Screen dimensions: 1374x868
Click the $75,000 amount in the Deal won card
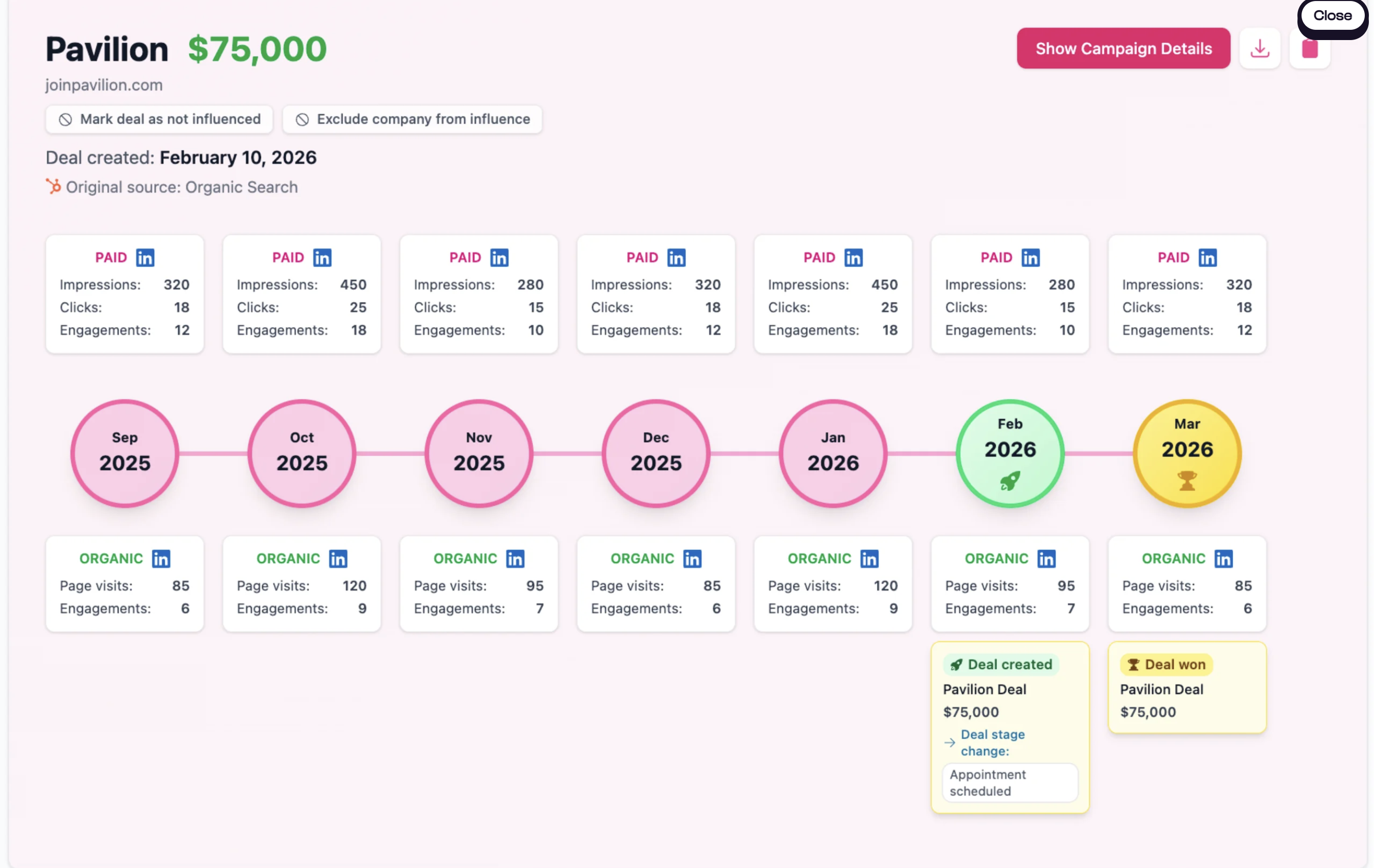click(1148, 712)
